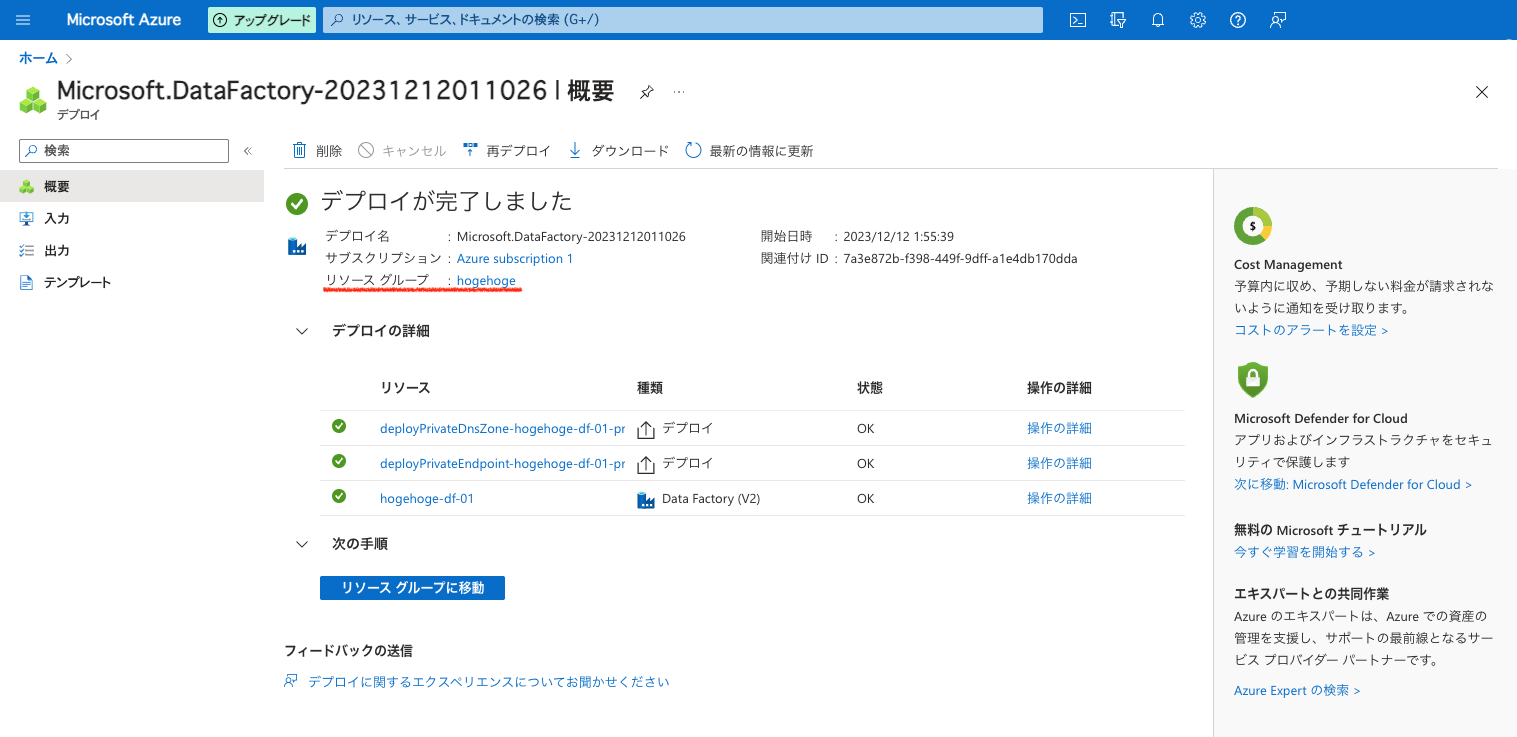Open deployPrivateDnsZone-hogehoge-df-01 resource link
This screenshot has width=1517, height=737.
(502, 429)
